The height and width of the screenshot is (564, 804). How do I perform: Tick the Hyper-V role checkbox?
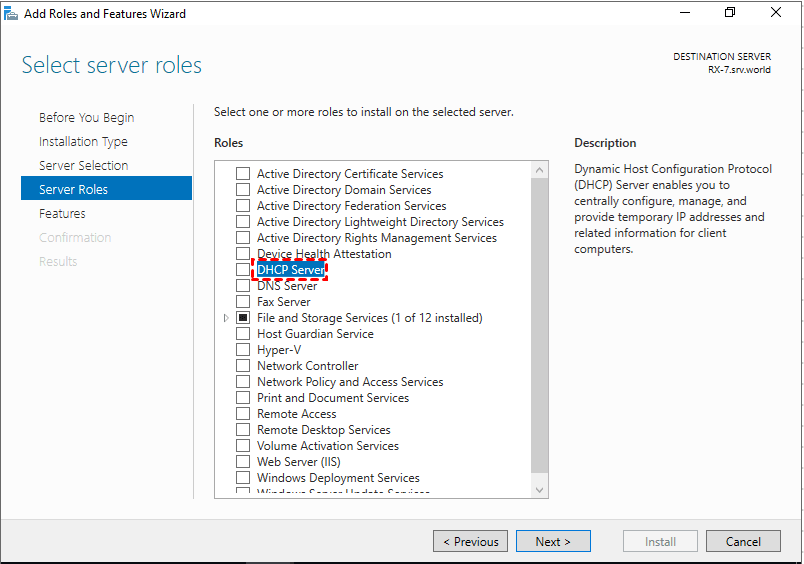coord(243,350)
